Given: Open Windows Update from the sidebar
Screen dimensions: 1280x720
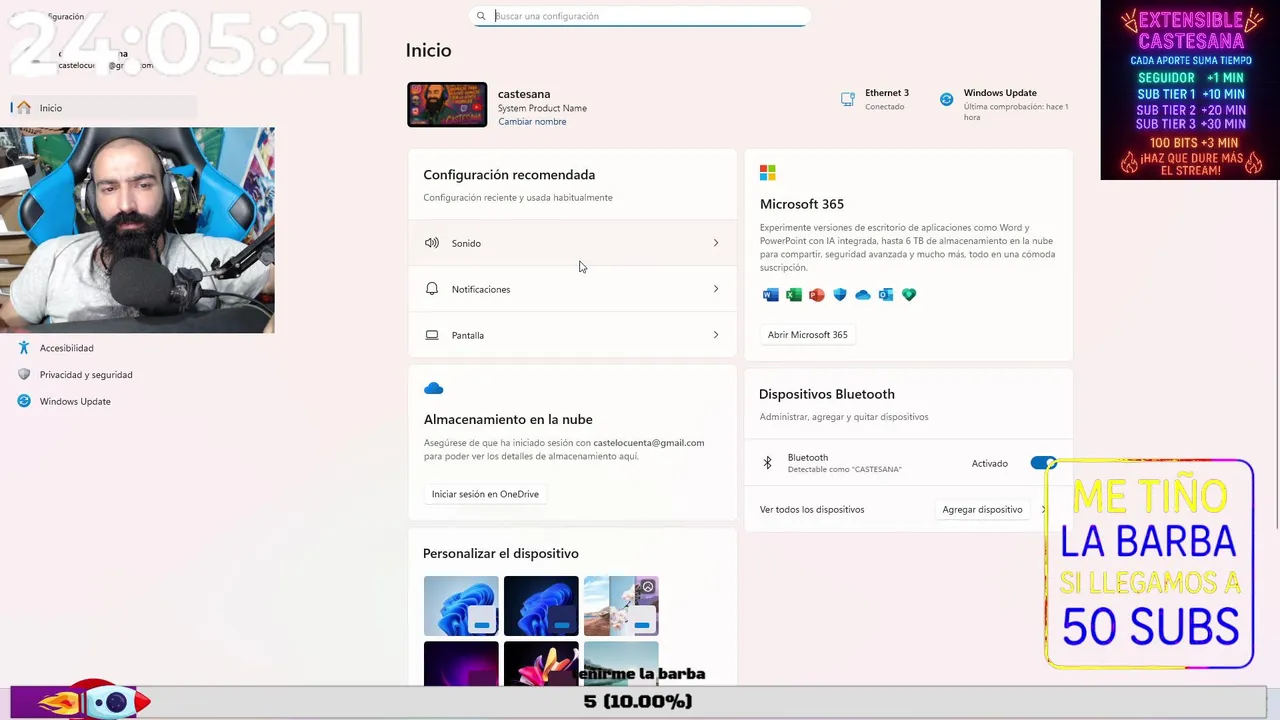Looking at the screenshot, I should coord(75,401).
